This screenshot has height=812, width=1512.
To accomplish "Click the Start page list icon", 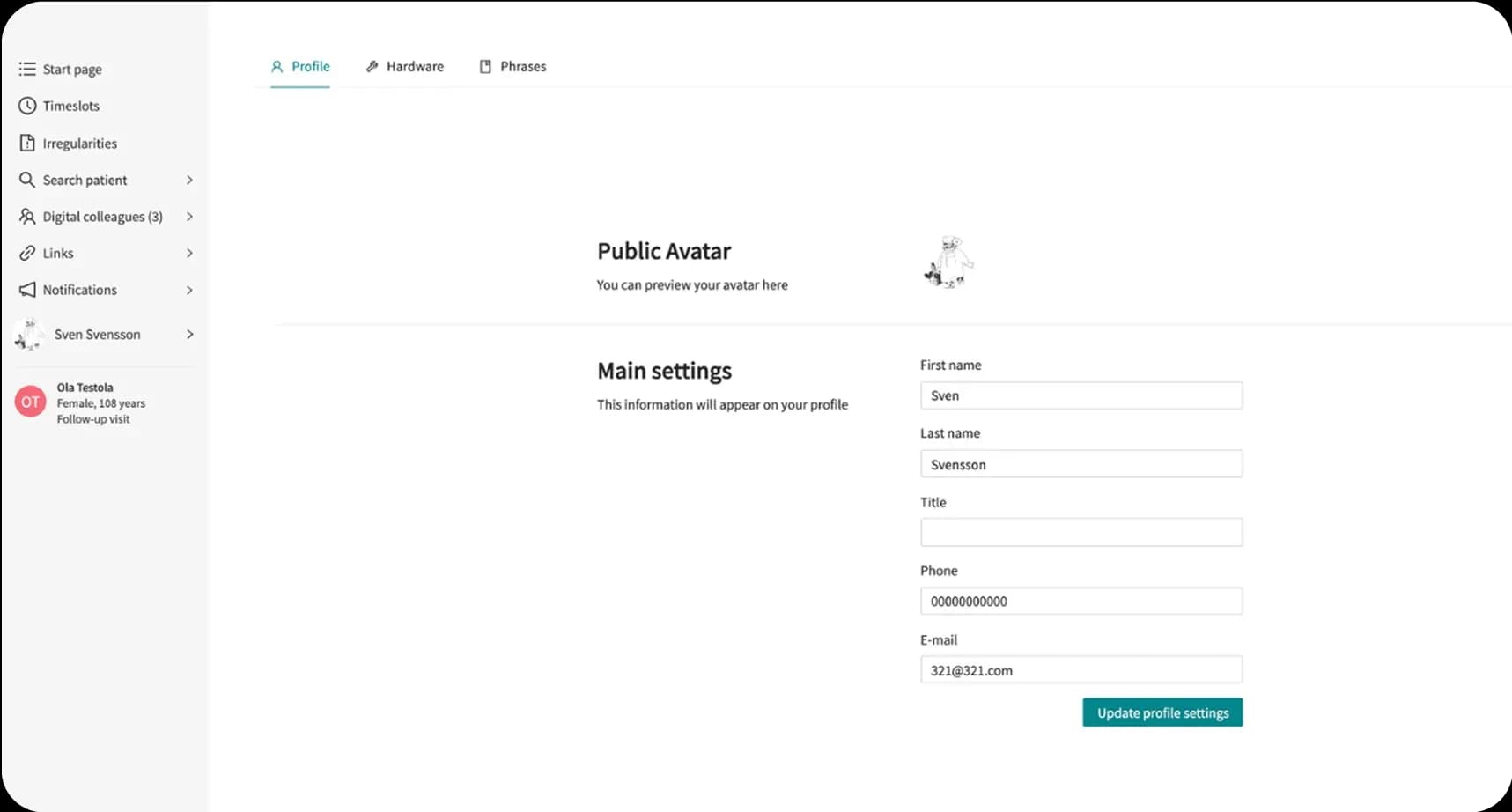I will click(x=27, y=69).
